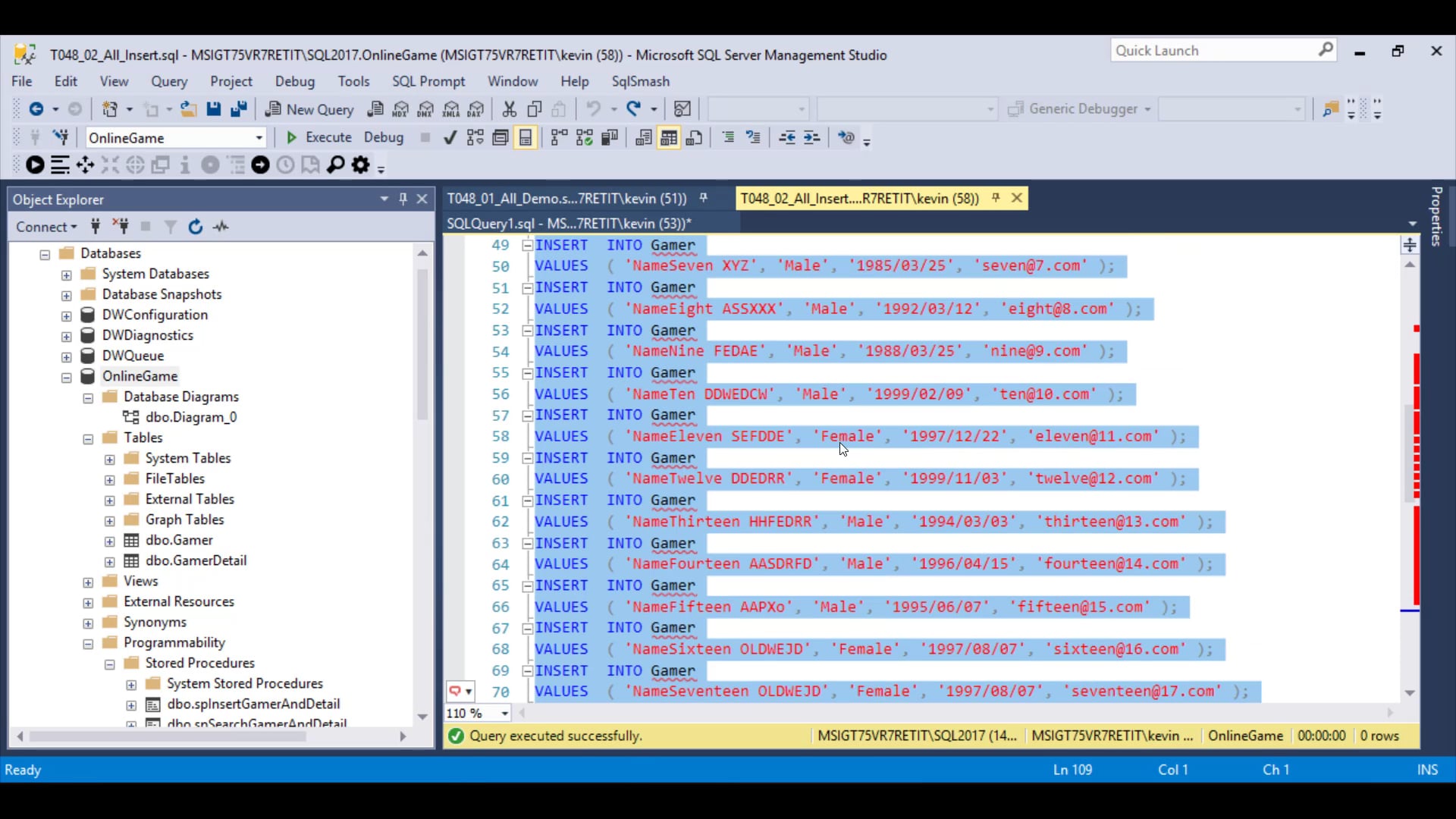The image size is (1456, 819).
Task: Parse the query using the checkmark icon
Action: point(450,137)
